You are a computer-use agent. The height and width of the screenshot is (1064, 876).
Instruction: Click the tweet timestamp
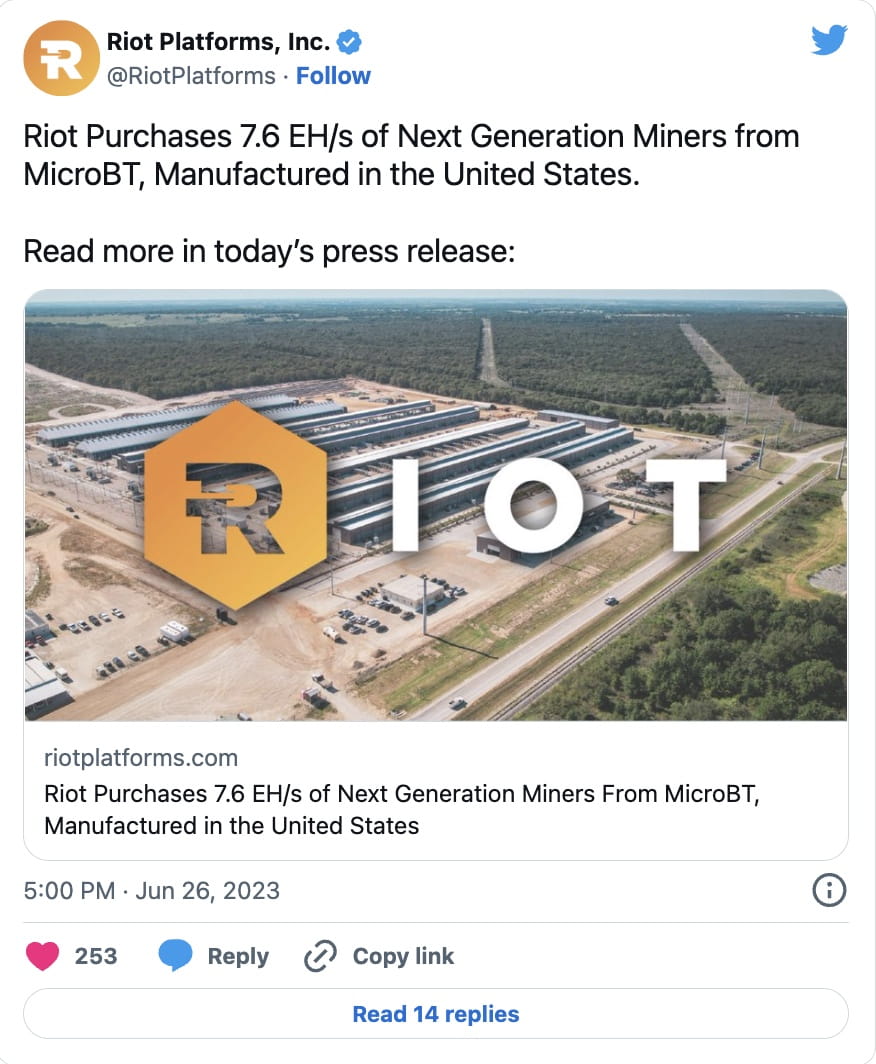[150, 891]
